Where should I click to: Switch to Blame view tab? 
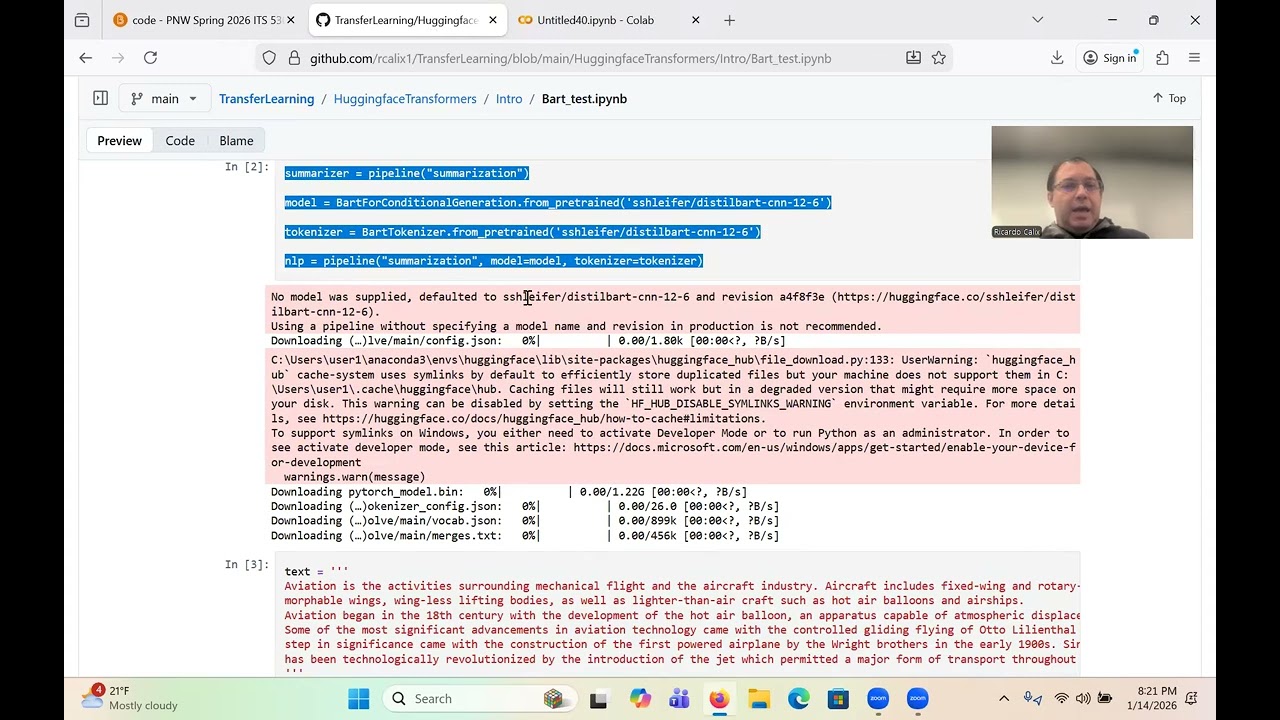pyautogui.click(x=236, y=141)
